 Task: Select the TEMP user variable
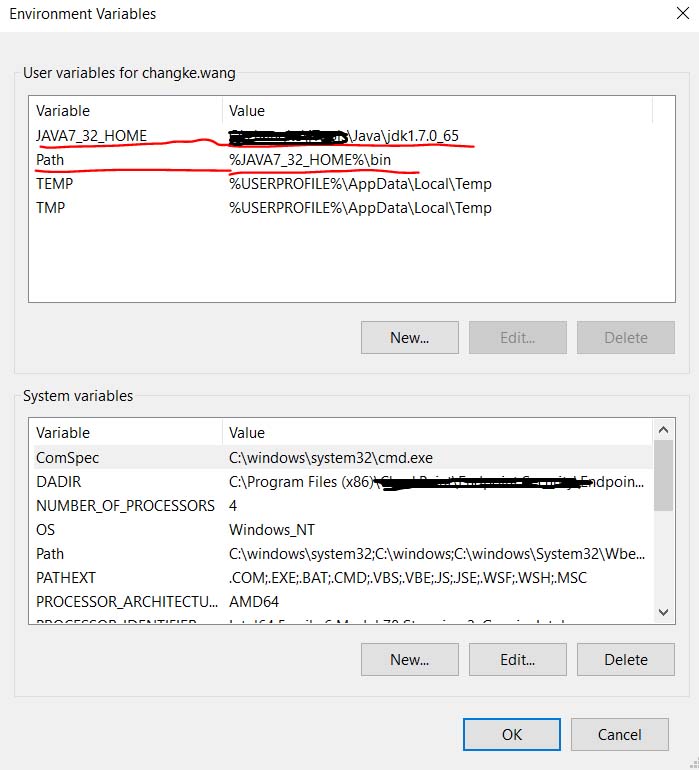click(x=55, y=184)
